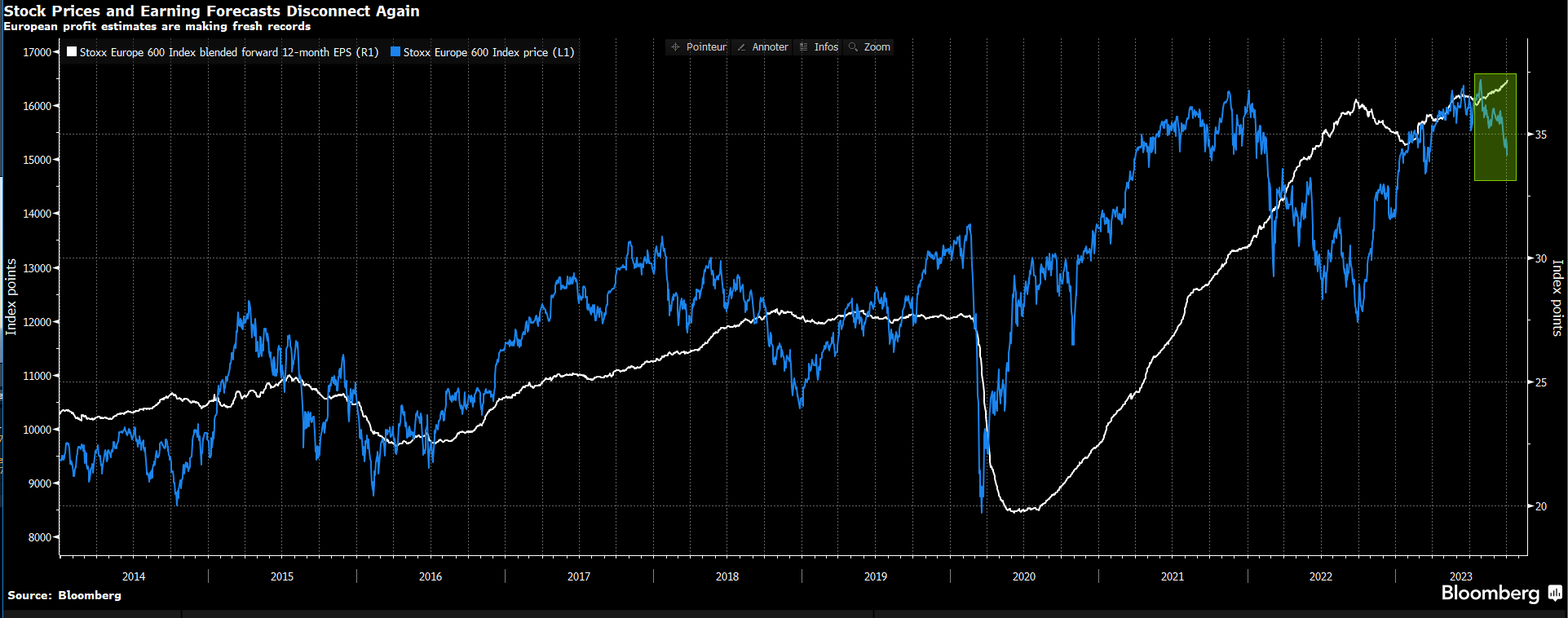The height and width of the screenshot is (618, 1568).
Task: Click the blue index price legend square
Action: [395, 52]
